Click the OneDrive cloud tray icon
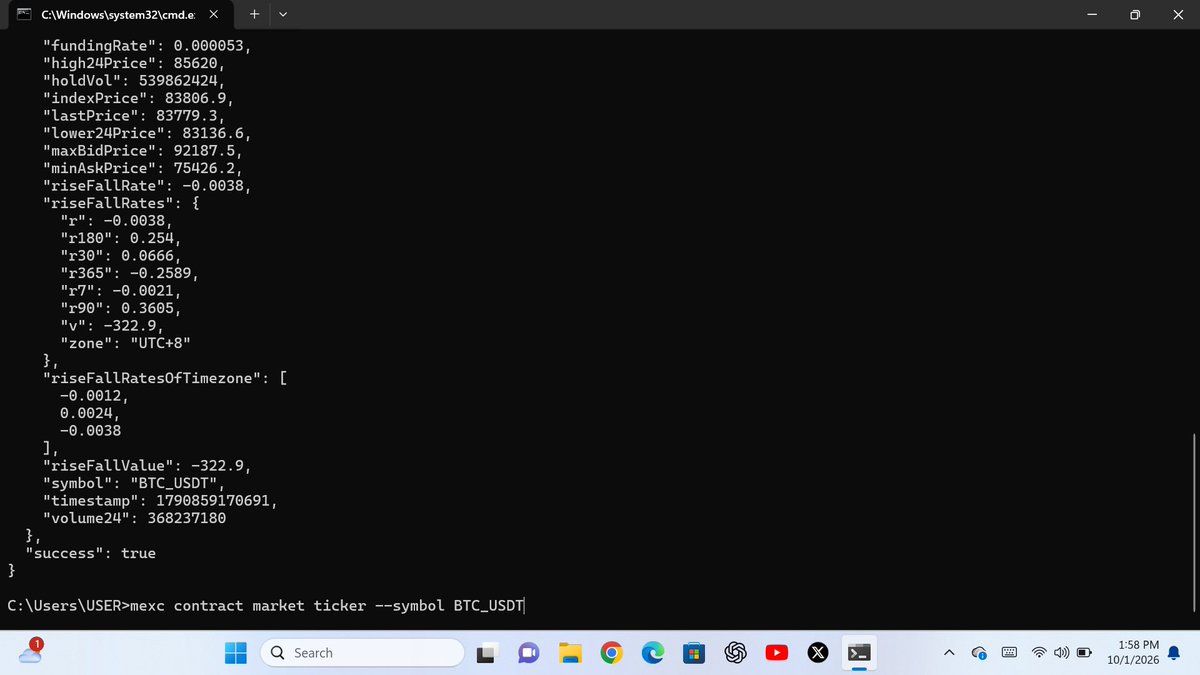The height and width of the screenshot is (675, 1200). pyautogui.click(x=979, y=653)
